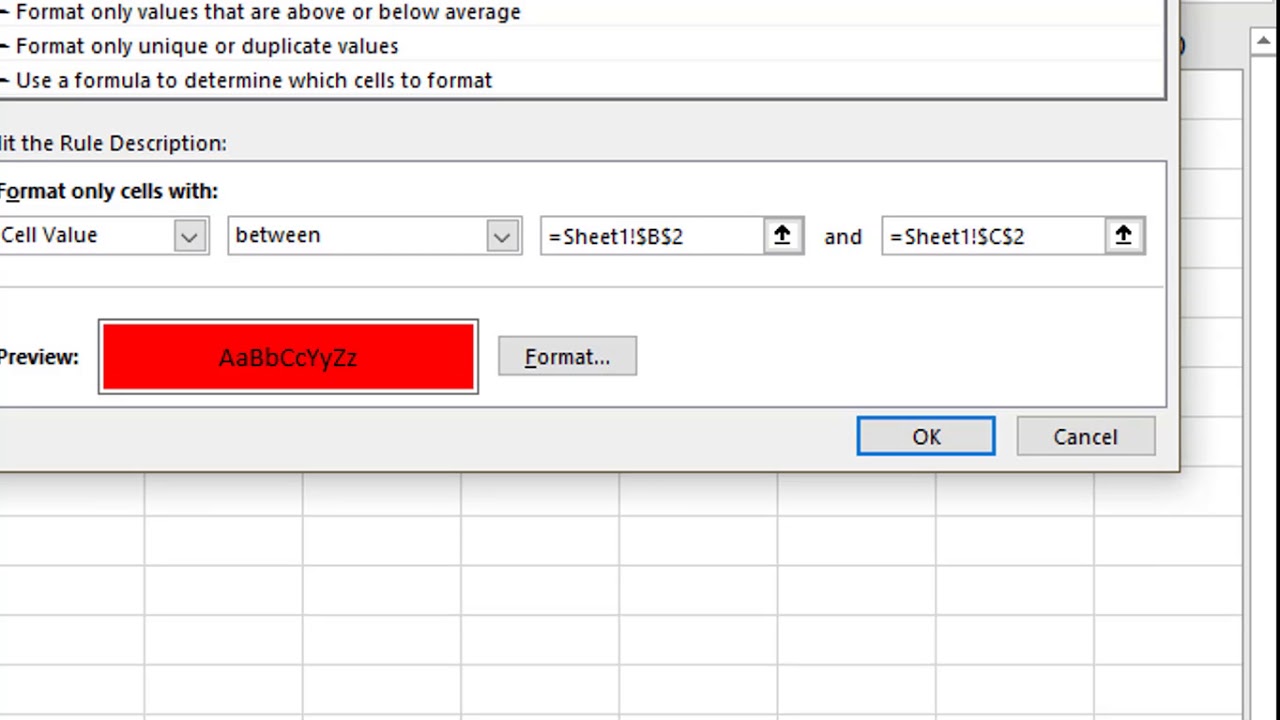Viewport: 1280px width, 720px height.
Task: Select 'Format only unique or duplicate values'
Action: coord(582,46)
